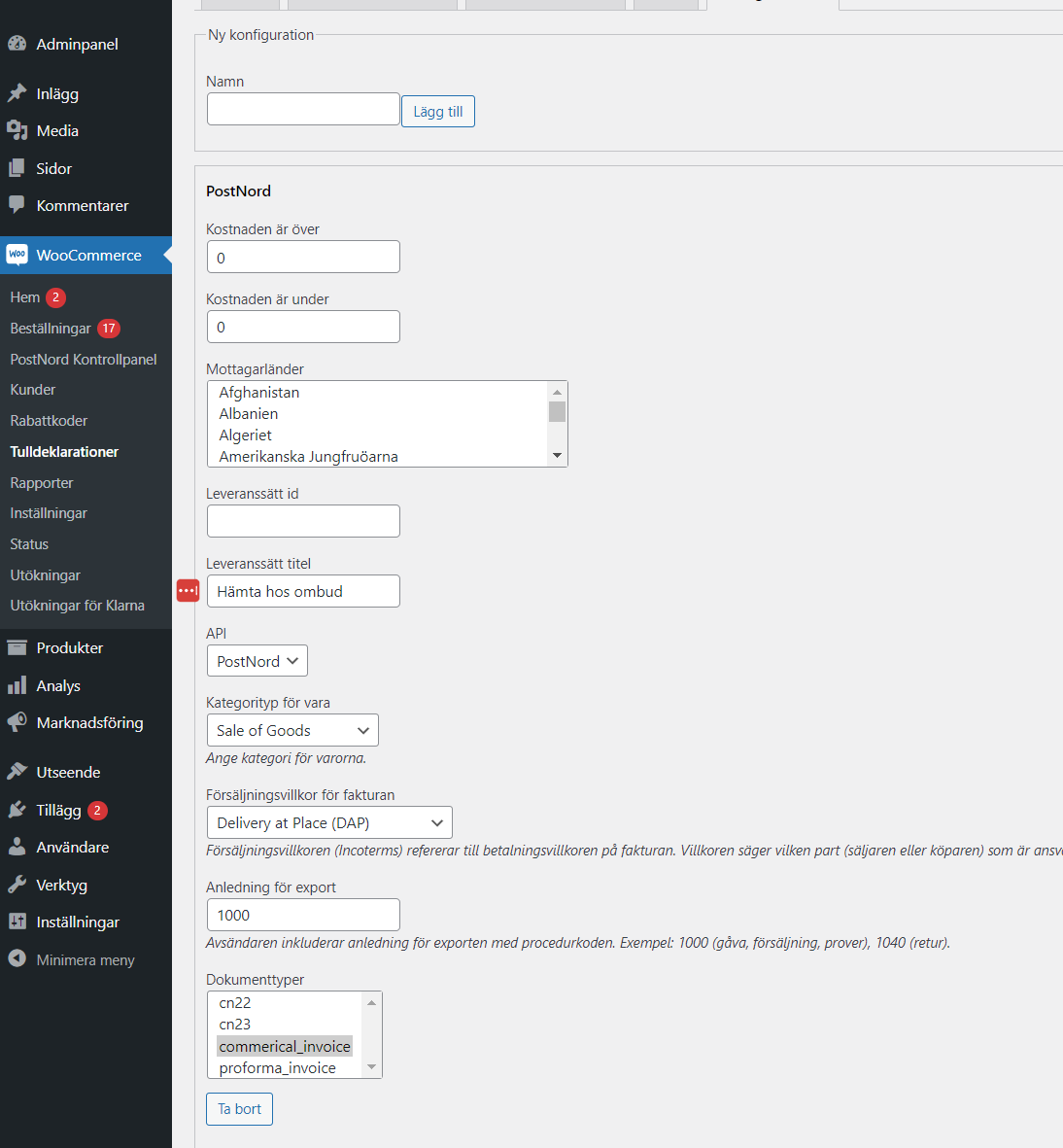Open the Kunder submenu item
The height and width of the screenshot is (1148, 1063).
click(33, 390)
